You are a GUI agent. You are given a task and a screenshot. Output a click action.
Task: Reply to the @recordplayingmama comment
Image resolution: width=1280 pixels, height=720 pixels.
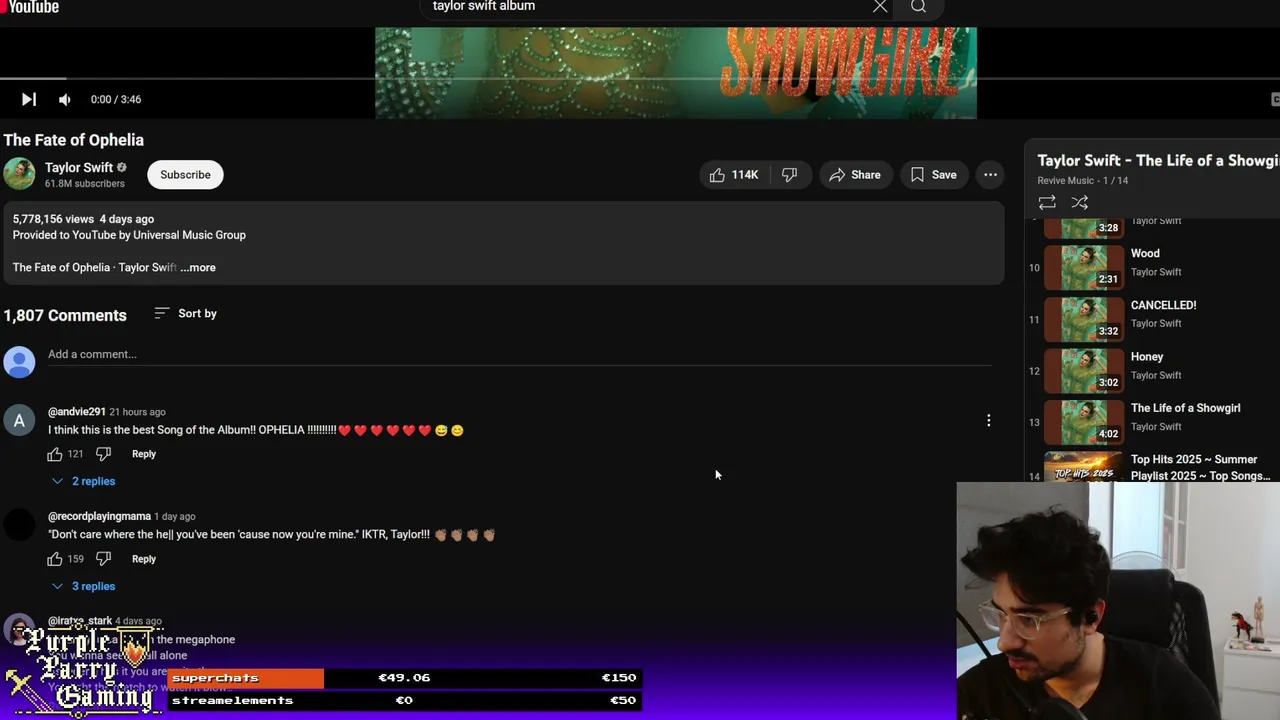coord(144,559)
